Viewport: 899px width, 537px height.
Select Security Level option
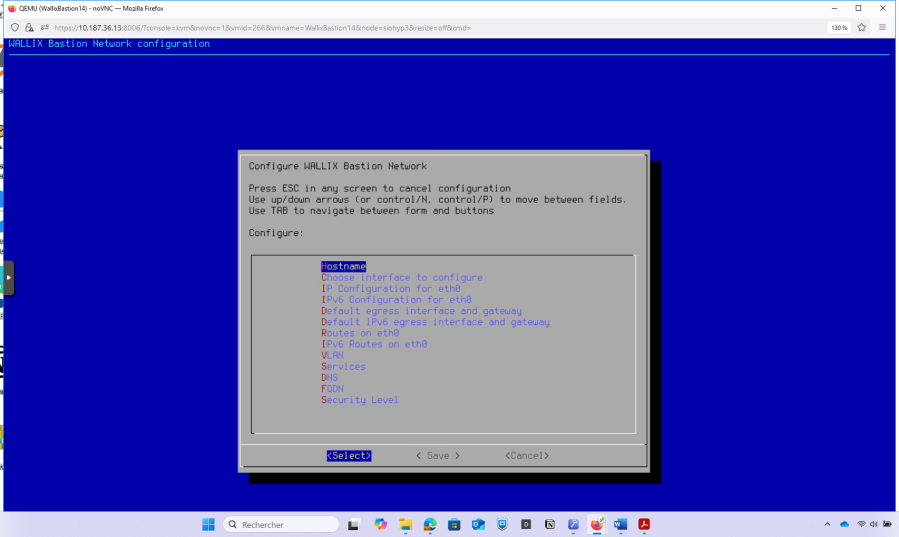click(x=359, y=400)
